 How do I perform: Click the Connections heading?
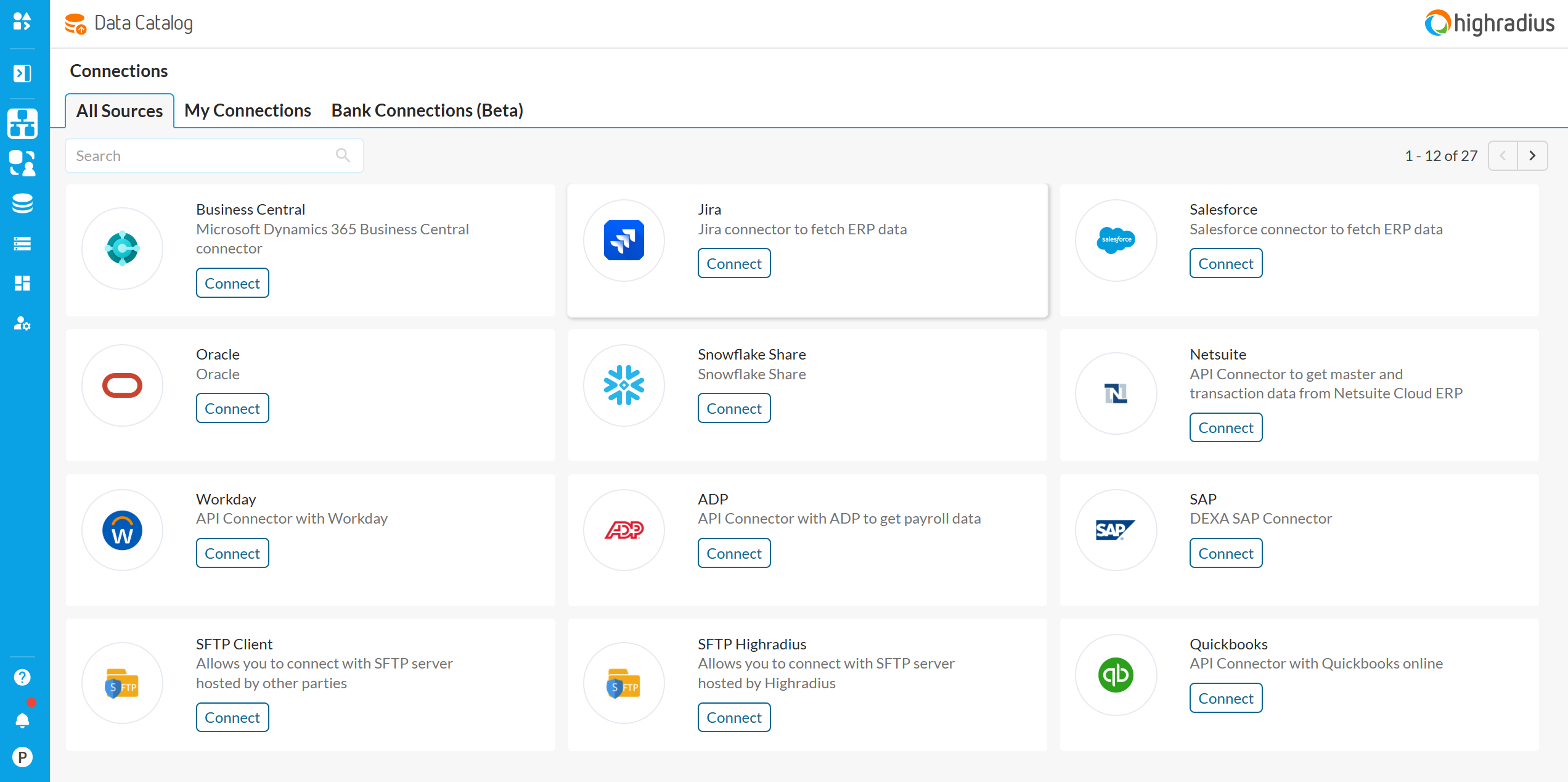[119, 71]
